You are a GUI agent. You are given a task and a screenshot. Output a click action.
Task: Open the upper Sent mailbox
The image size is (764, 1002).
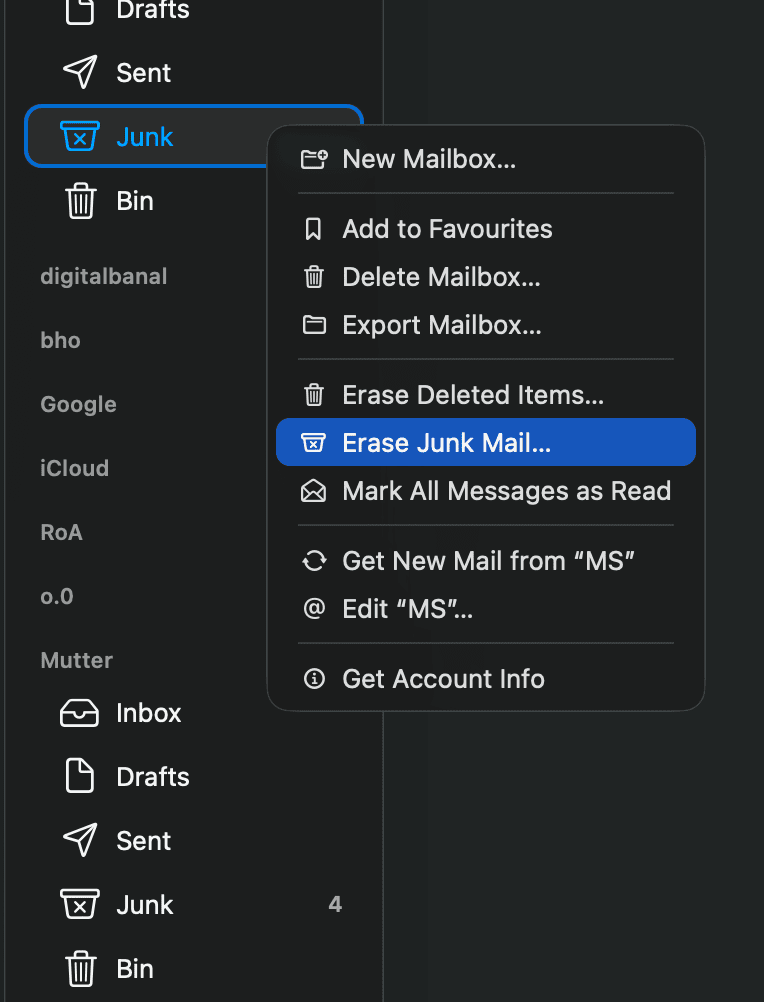click(194, 72)
